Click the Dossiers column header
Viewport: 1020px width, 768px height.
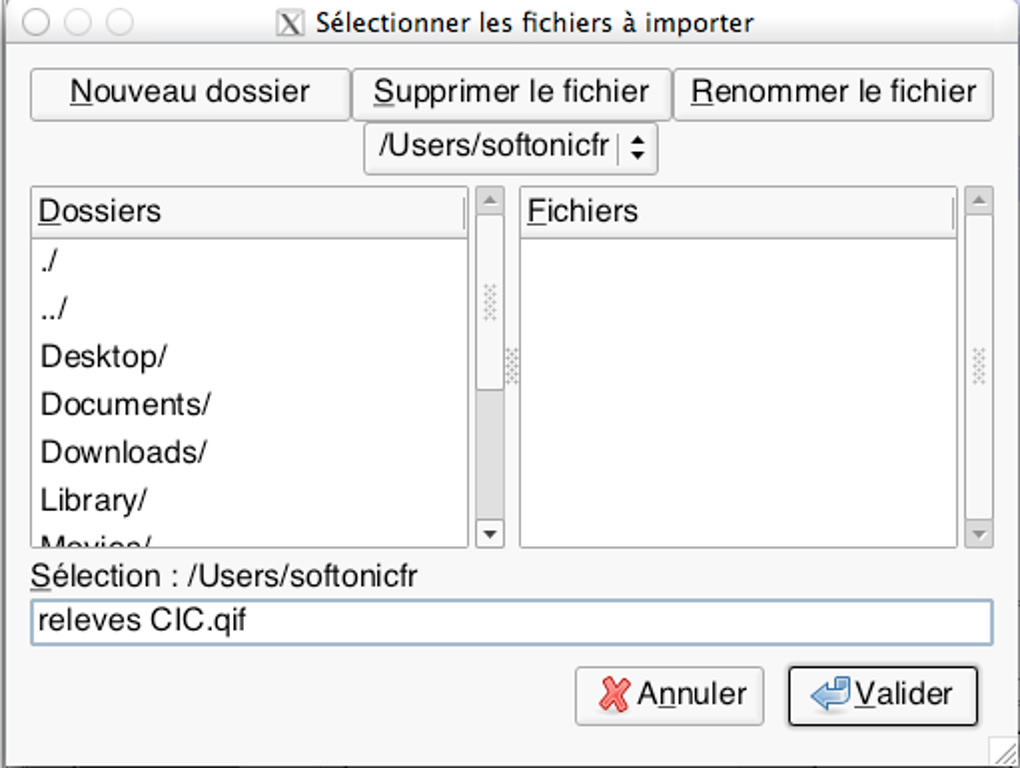[x=249, y=212]
